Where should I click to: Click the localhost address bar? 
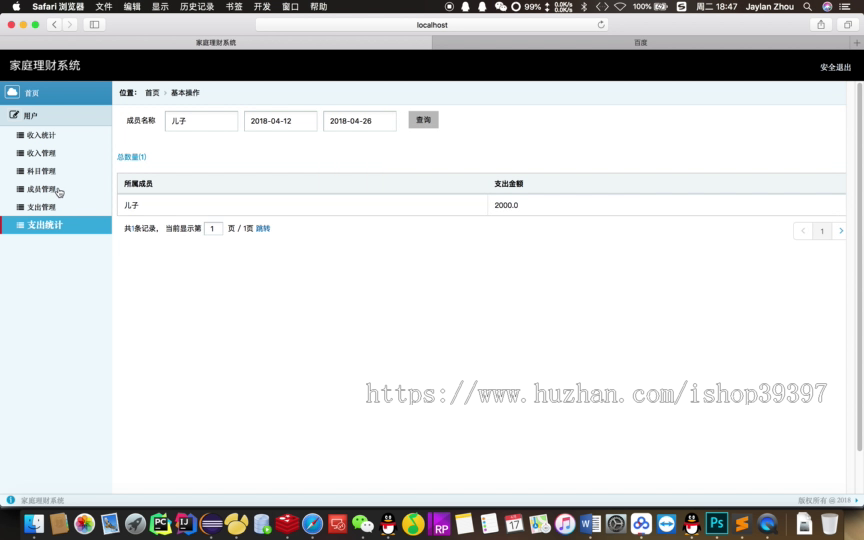click(x=432, y=25)
